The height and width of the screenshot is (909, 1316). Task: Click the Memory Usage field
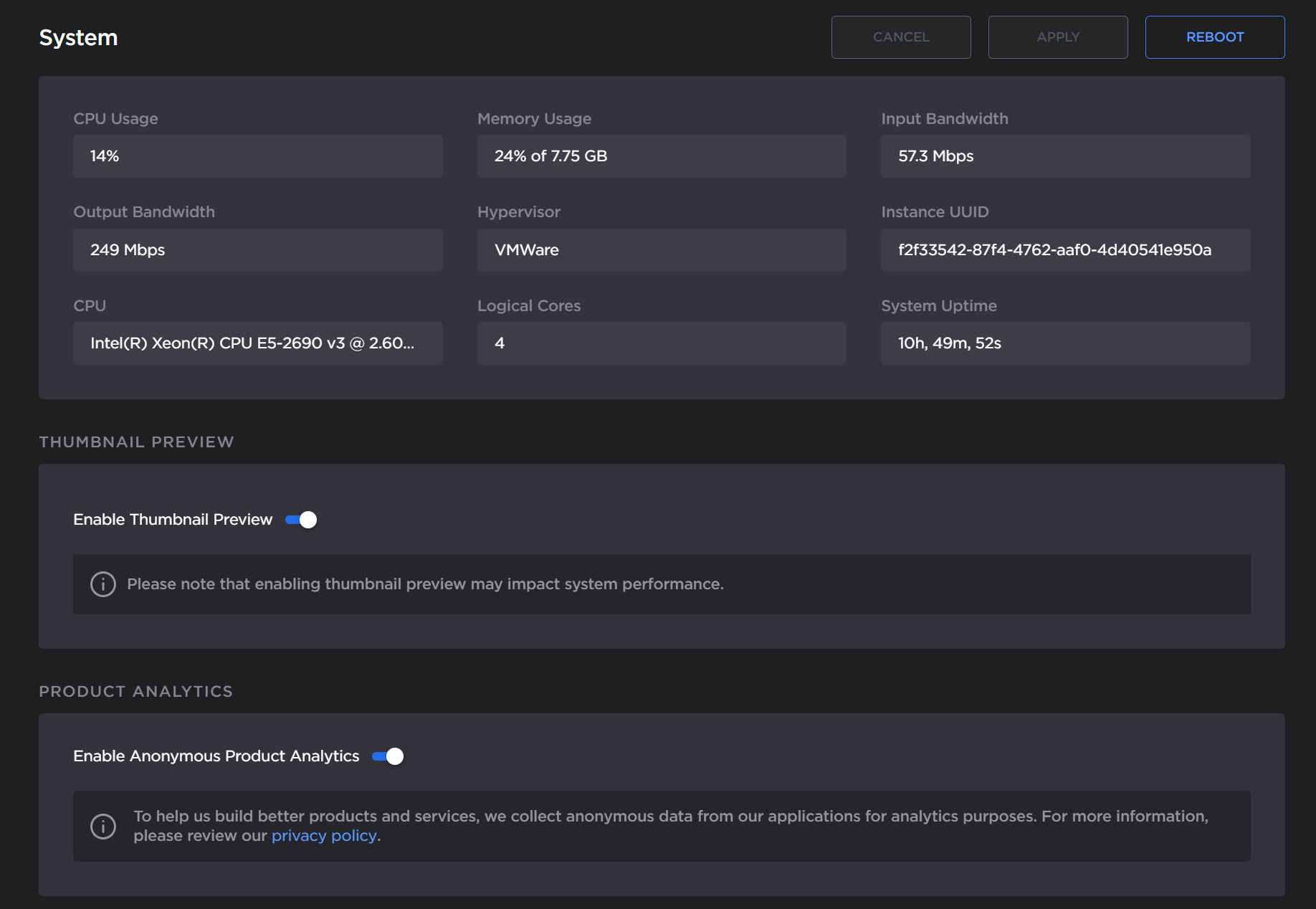tap(661, 156)
